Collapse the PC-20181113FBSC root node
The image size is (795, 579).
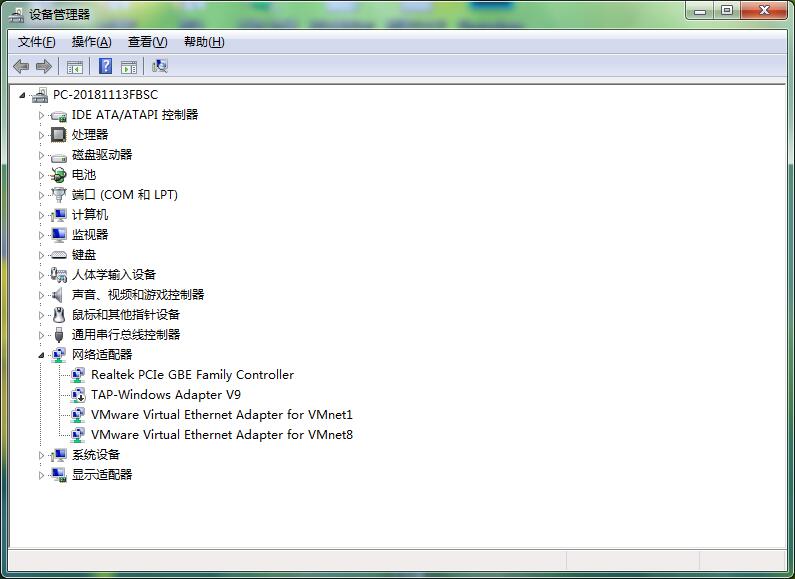[22, 95]
